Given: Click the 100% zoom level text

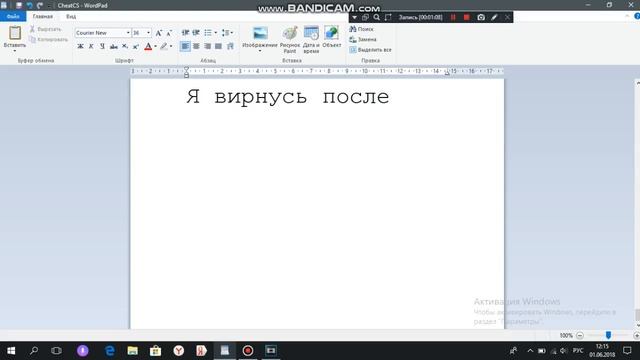Looking at the screenshot, I should click(566, 336).
